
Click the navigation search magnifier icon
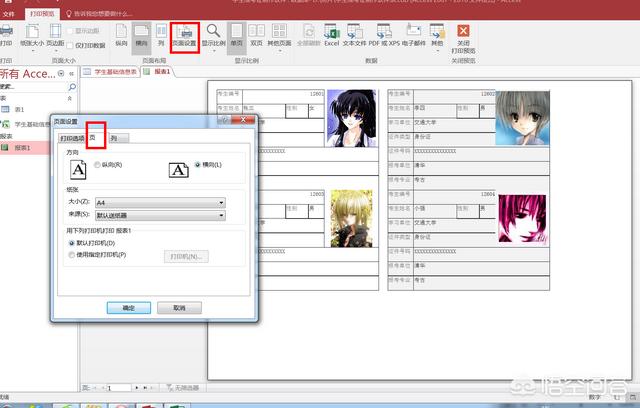72,87
